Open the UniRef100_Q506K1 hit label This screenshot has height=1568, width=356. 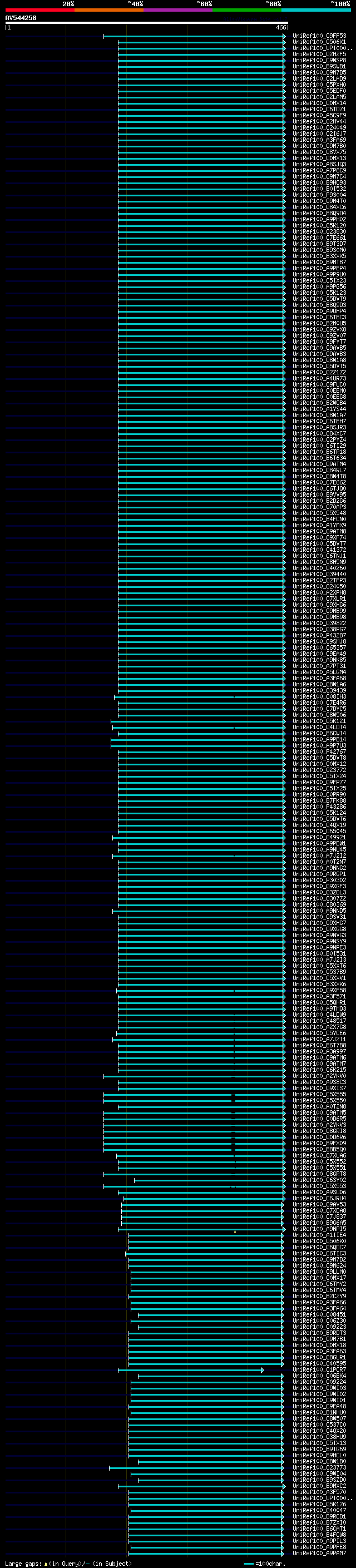pyautogui.click(x=319, y=42)
